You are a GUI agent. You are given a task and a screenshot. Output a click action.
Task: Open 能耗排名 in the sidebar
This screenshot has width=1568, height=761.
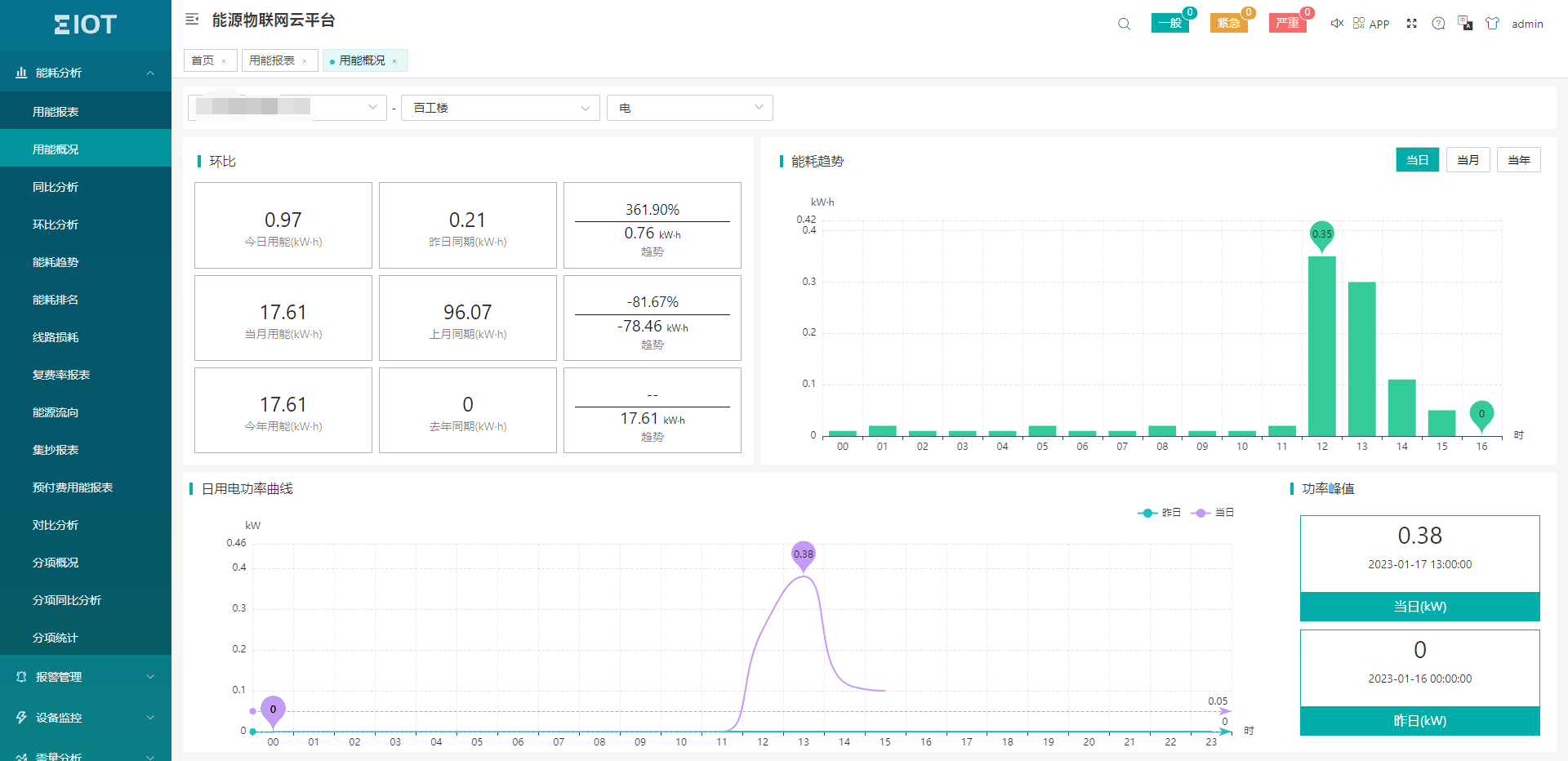tap(86, 300)
